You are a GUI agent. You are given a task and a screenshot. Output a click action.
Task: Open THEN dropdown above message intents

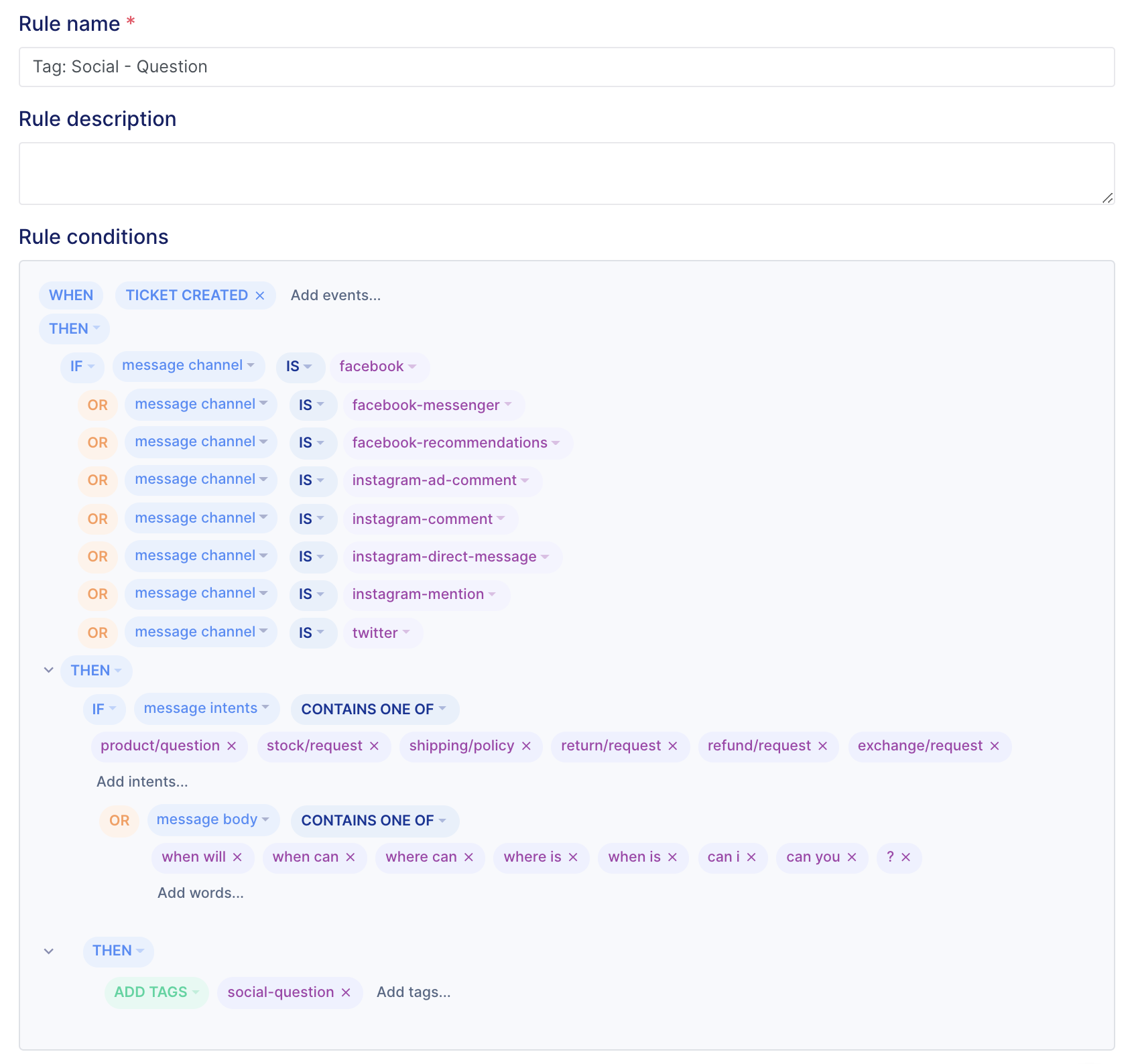tap(97, 671)
